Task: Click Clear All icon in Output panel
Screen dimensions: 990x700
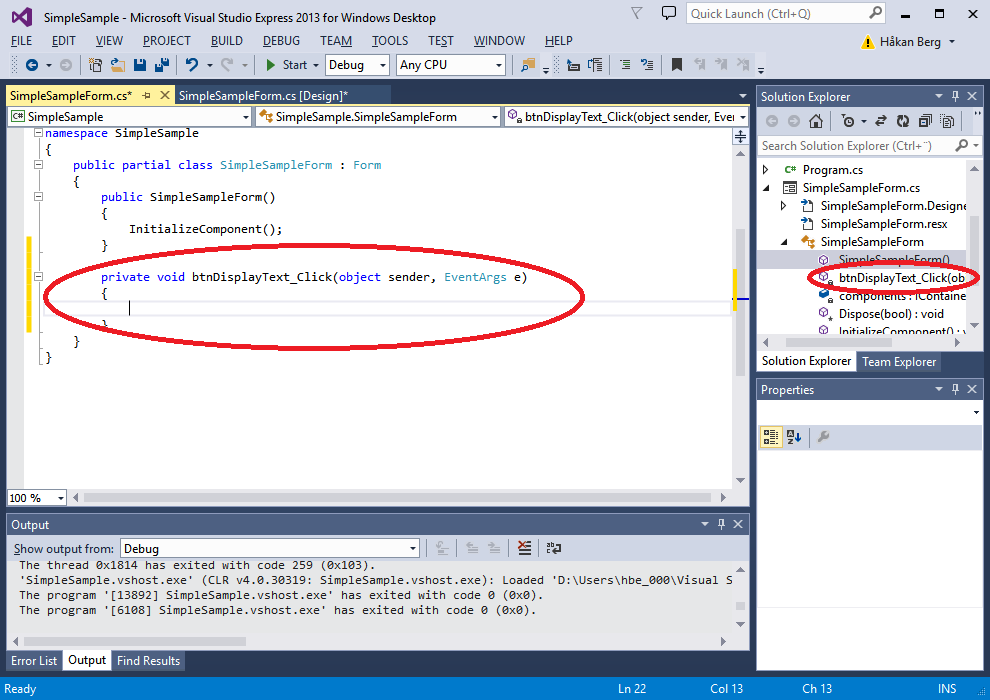Action: coord(525,548)
